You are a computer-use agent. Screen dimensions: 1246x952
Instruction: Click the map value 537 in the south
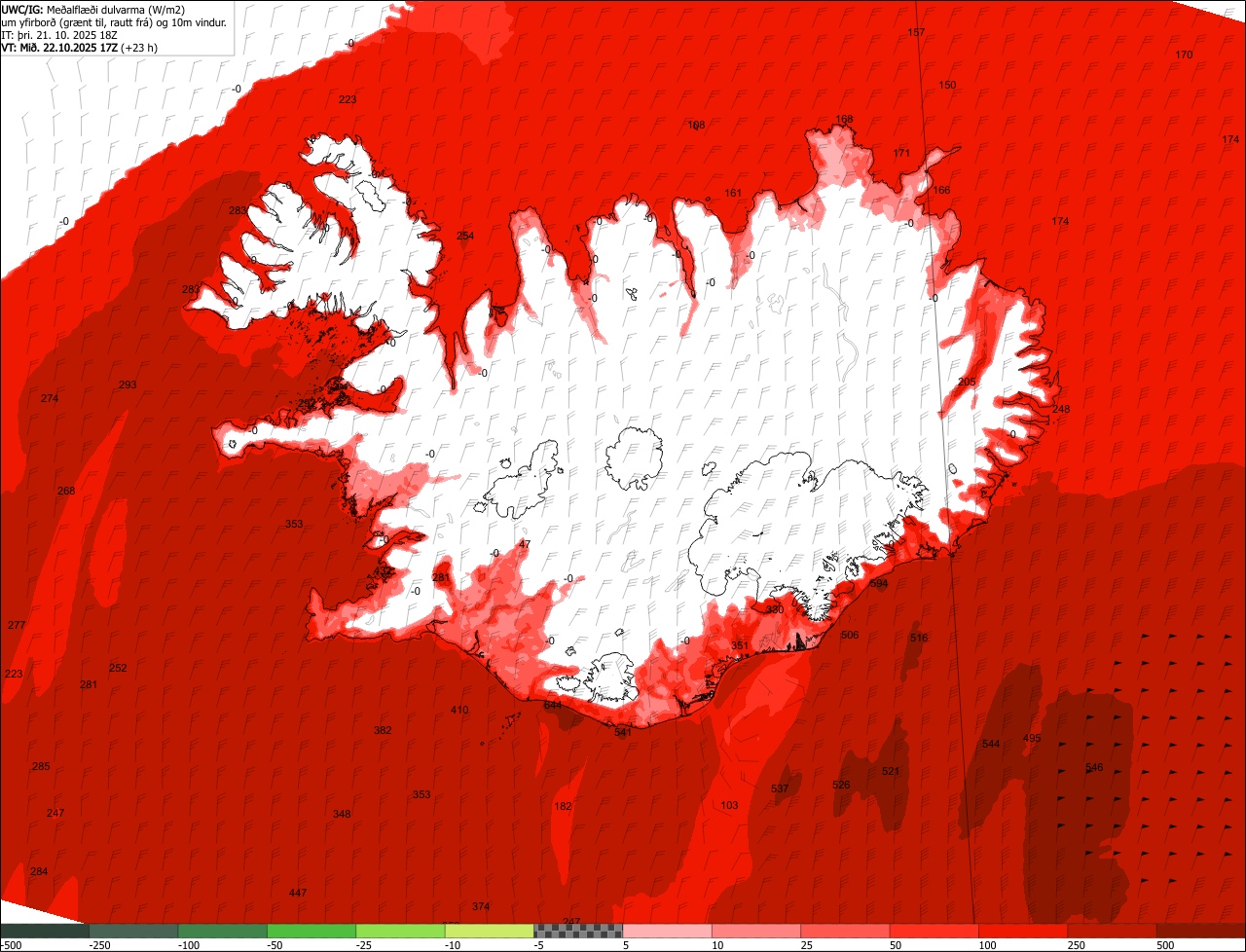[x=780, y=788]
